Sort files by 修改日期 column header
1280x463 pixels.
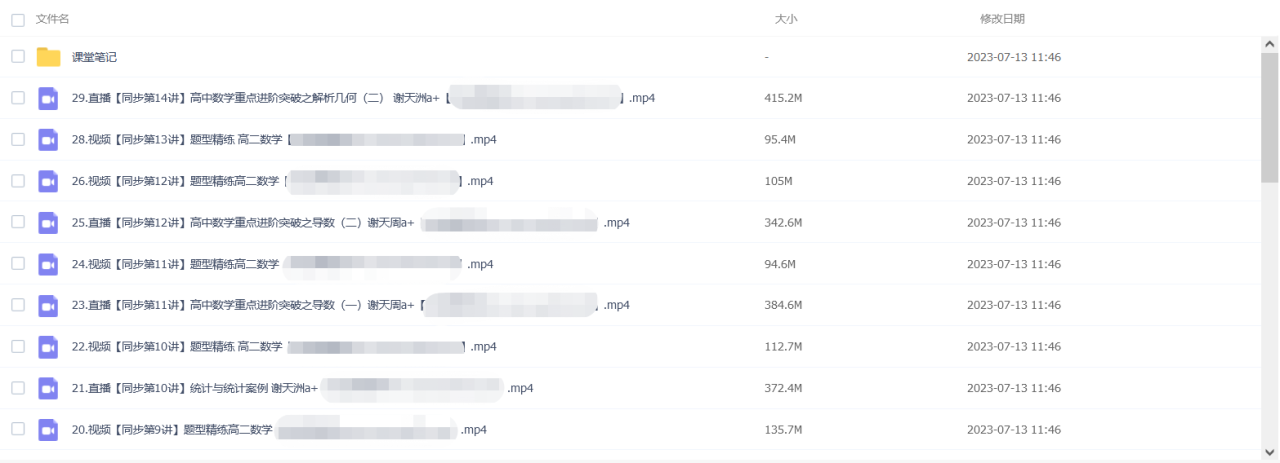click(1002, 19)
